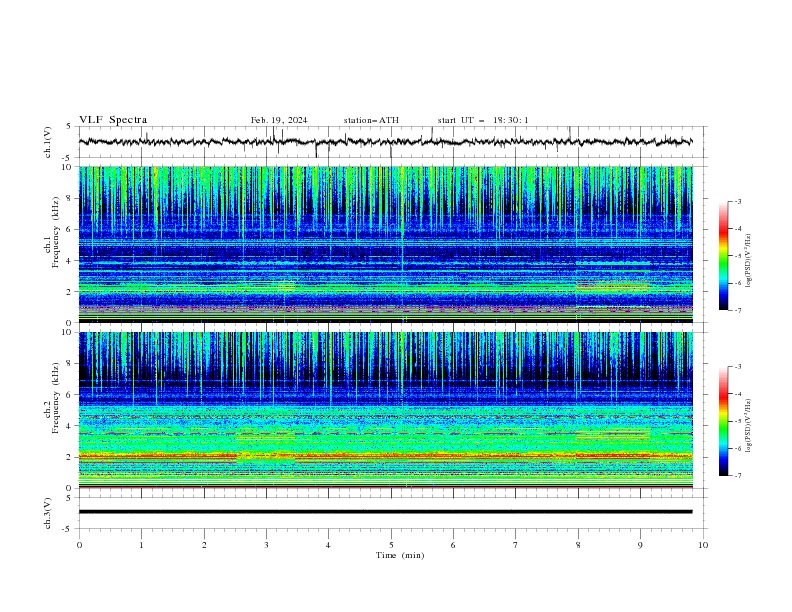Click the ch.1 spectrogram color bar
792x612 pixels.
point(723,256)
